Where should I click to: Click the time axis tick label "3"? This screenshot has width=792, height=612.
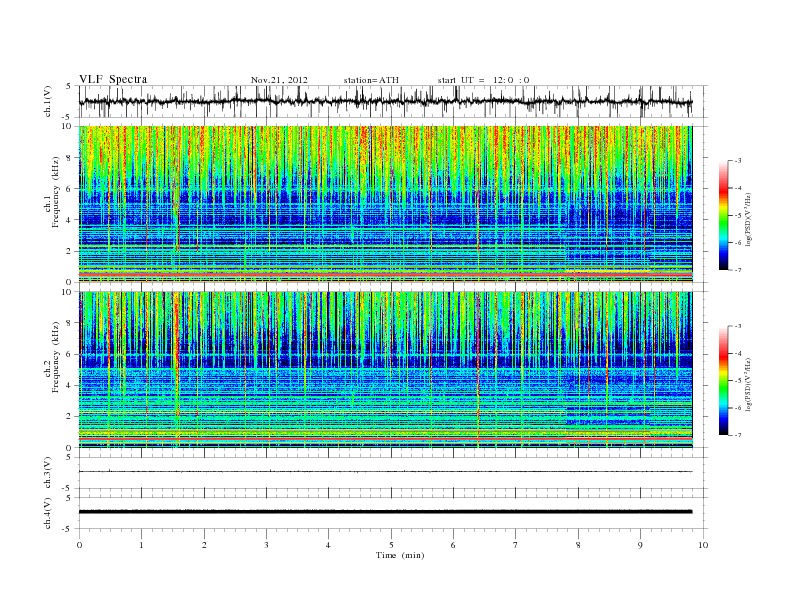266,545
